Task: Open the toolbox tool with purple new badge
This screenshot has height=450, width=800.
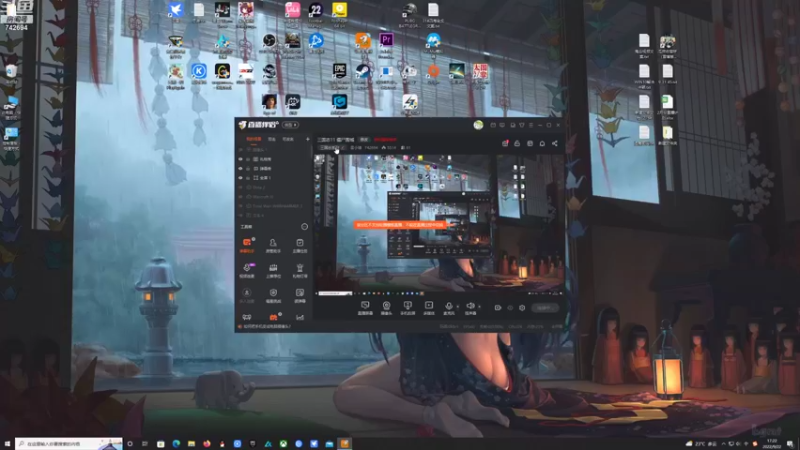Action: [x=247, y=270]
